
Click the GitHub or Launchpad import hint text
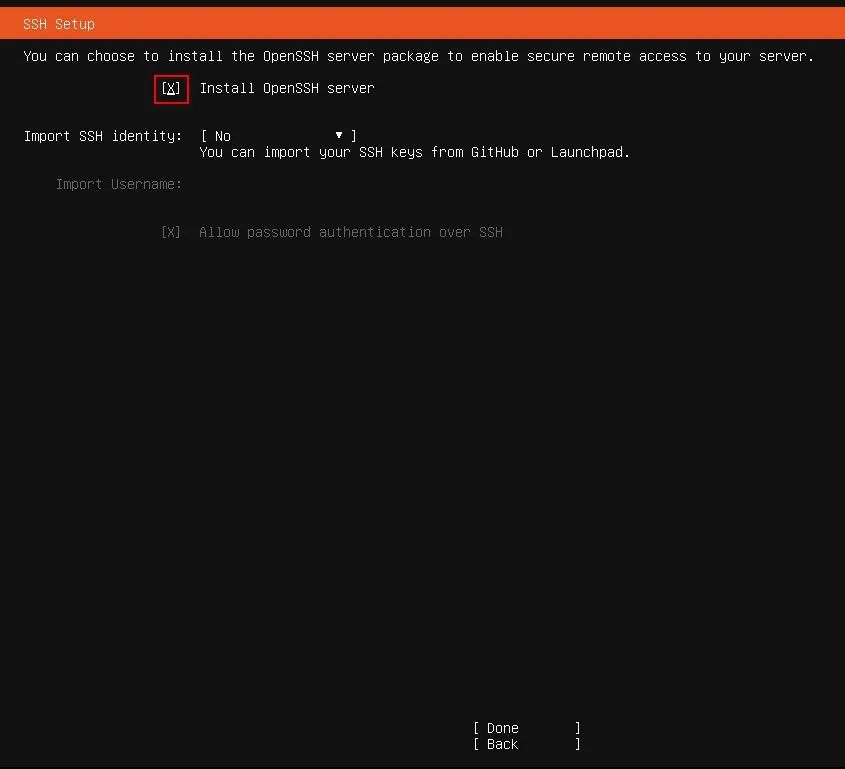tap(414, 153)
